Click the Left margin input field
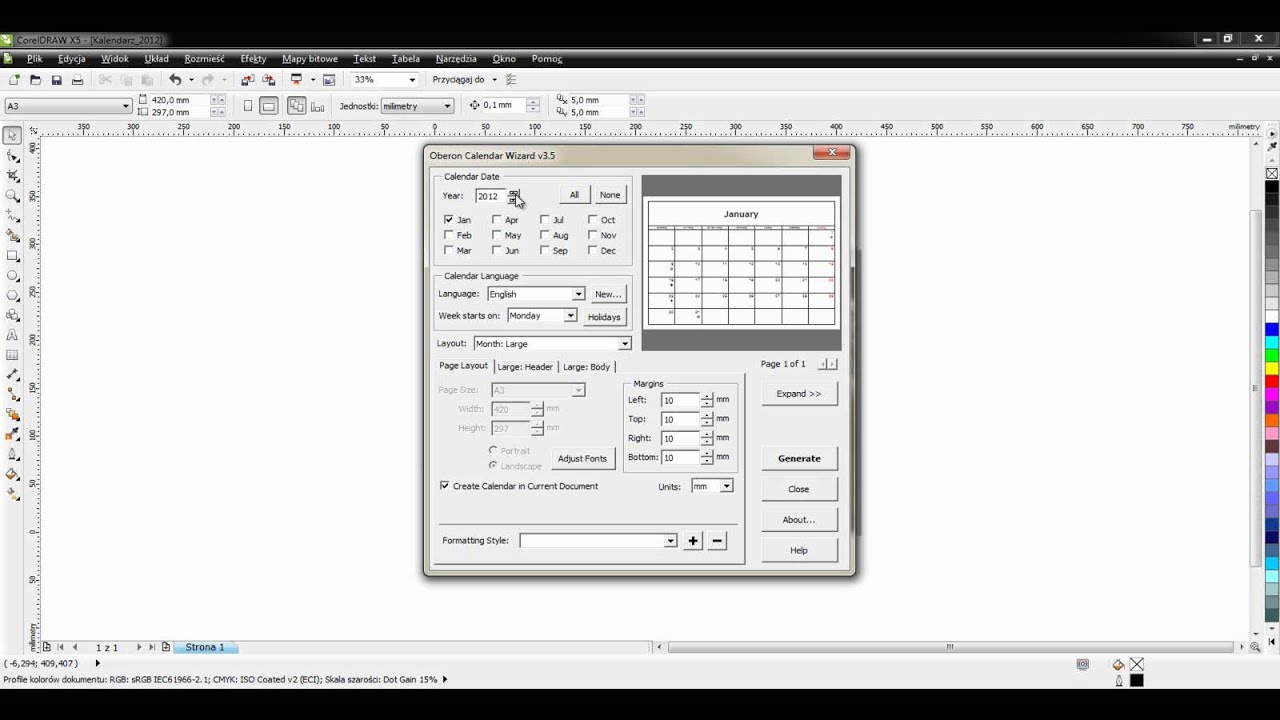 click(680, 400)
